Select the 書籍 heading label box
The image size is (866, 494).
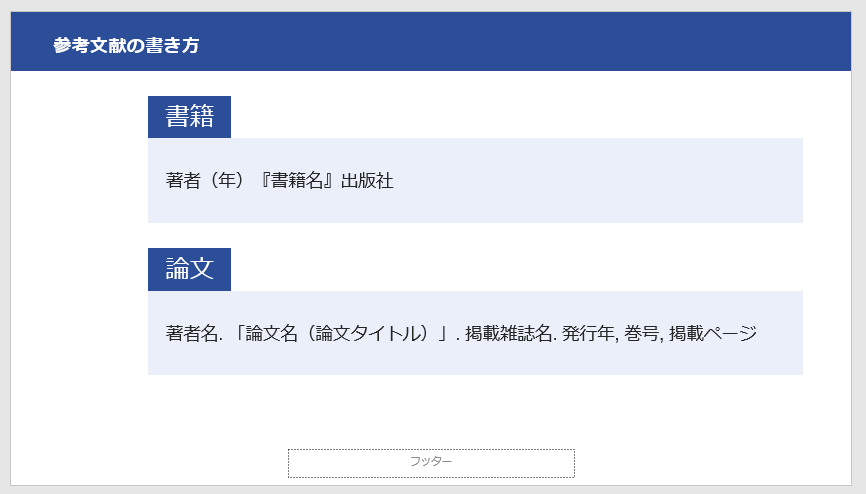click(x=189, y=117)
